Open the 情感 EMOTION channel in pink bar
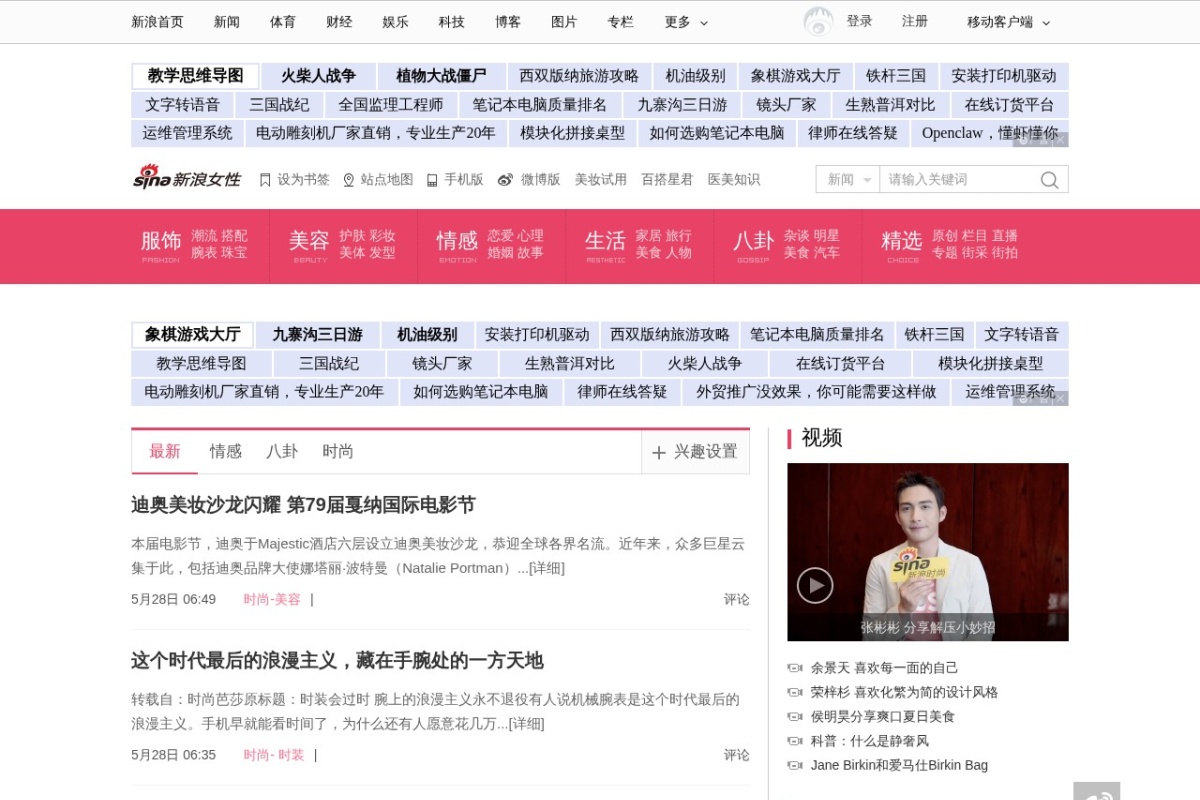The width and height of the screenshot is (1200, 800). [457, 245]
